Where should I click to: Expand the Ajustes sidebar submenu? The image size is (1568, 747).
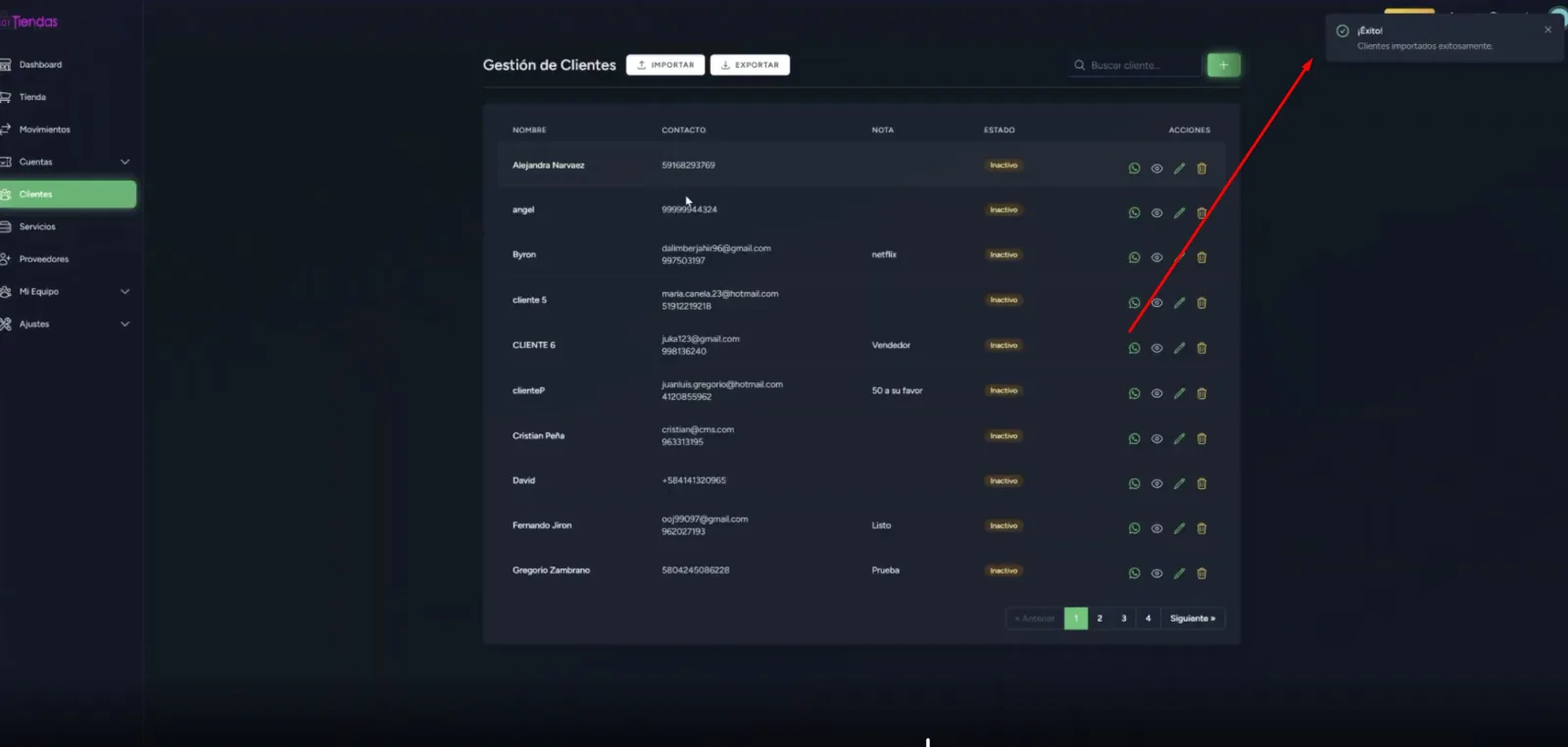coord(124,324)
